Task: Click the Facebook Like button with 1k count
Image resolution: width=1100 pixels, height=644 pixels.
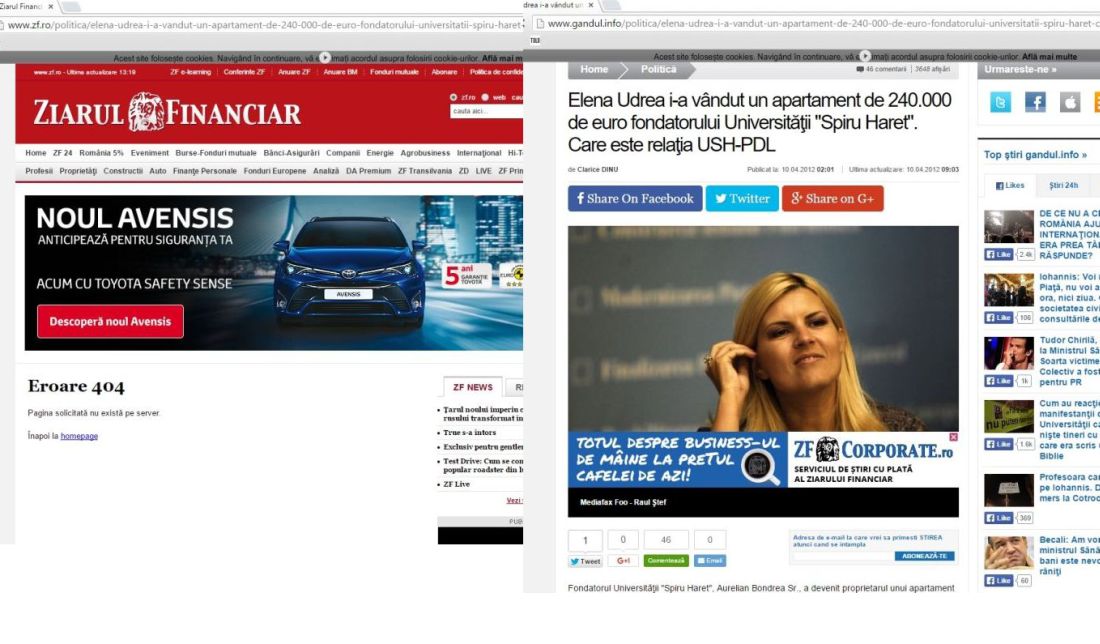Action: coord(999,381)
